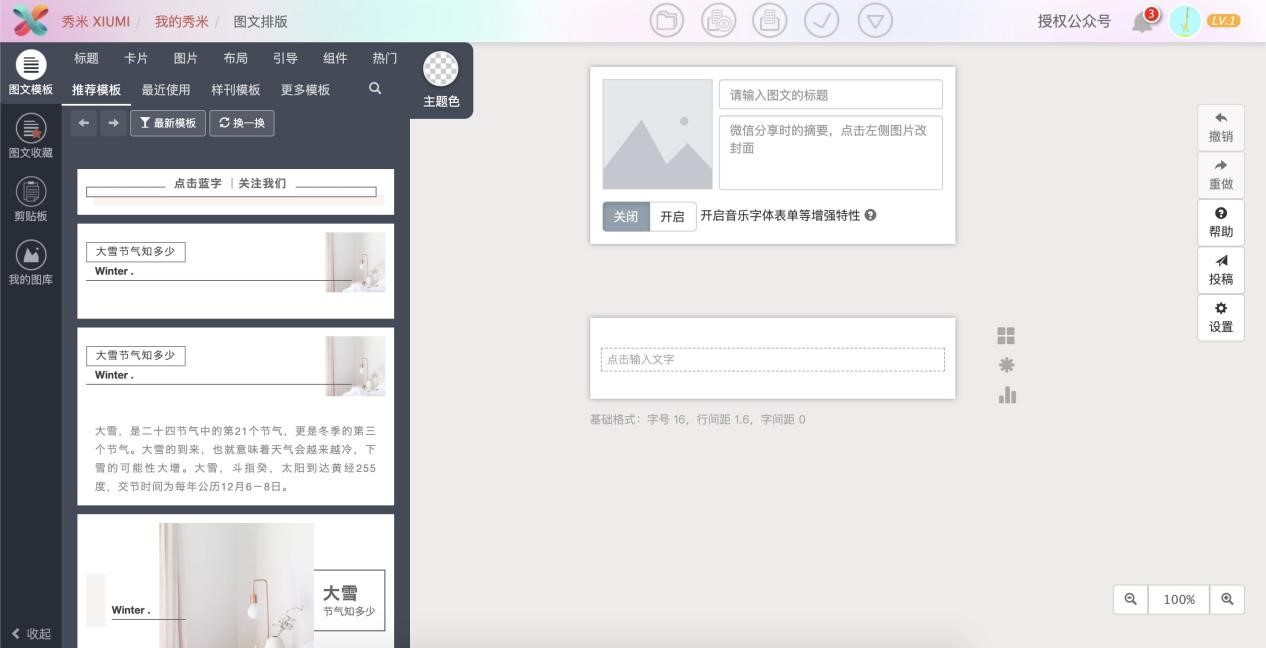
Task: Click 换一换 refresh button
Action: point(242,123)
